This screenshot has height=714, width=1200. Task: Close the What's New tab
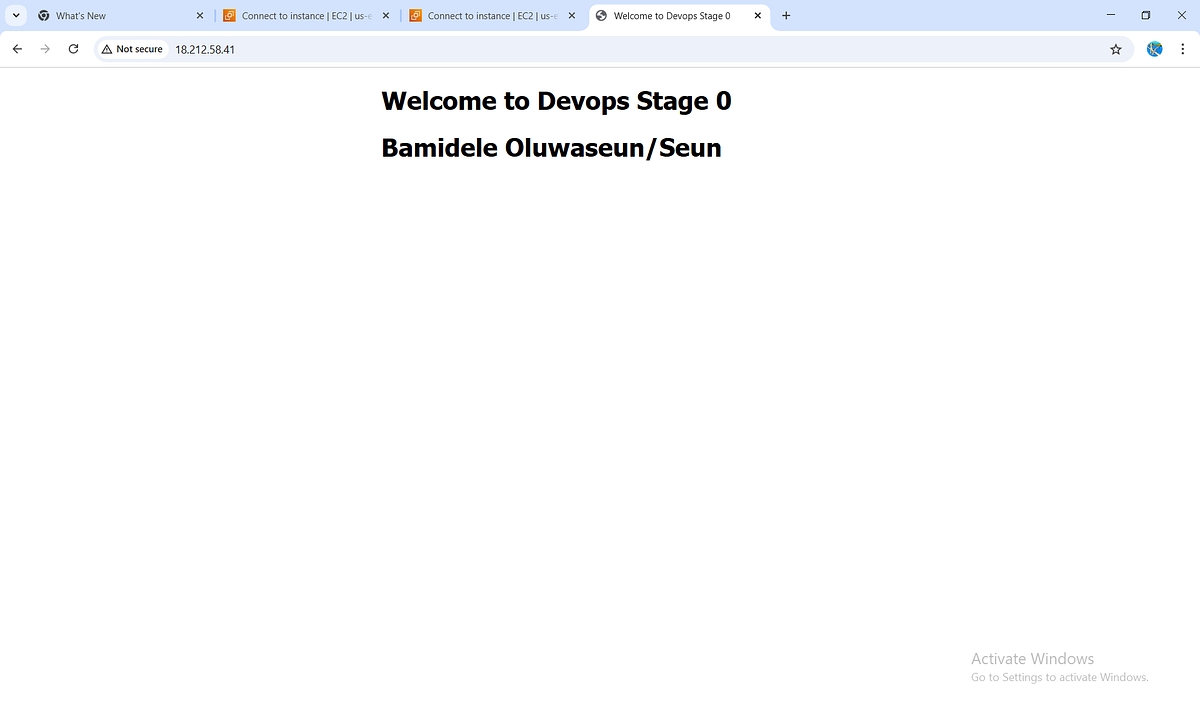(199, 15)
